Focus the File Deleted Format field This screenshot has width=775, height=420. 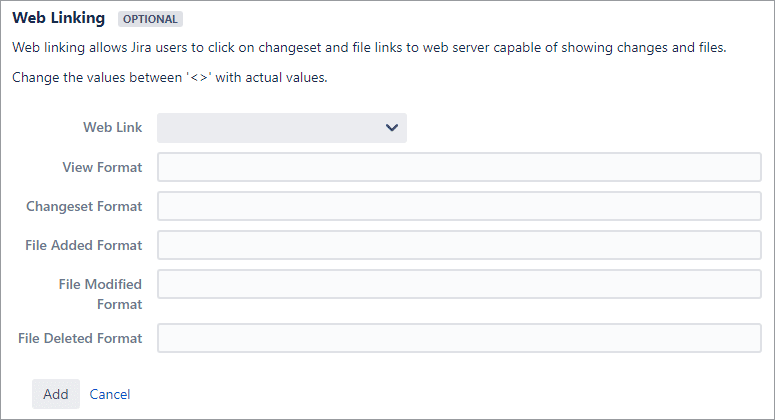[x=459, y=338]
